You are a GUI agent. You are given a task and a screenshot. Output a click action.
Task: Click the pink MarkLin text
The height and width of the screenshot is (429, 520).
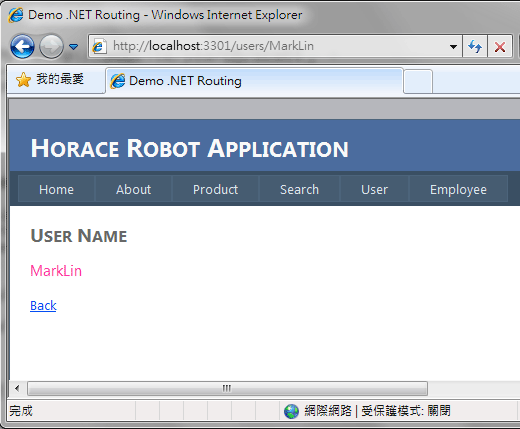pyautogui.click(x=56, y=271)
